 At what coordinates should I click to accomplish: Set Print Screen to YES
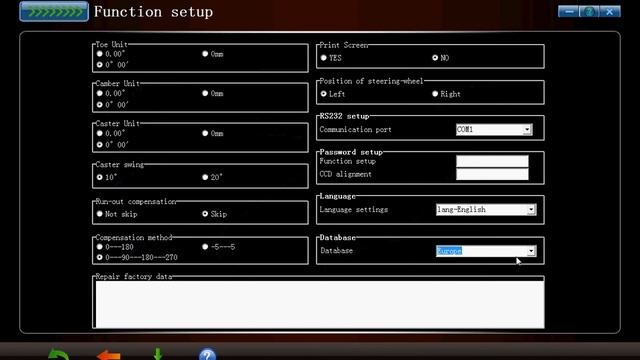coord(324,58)
